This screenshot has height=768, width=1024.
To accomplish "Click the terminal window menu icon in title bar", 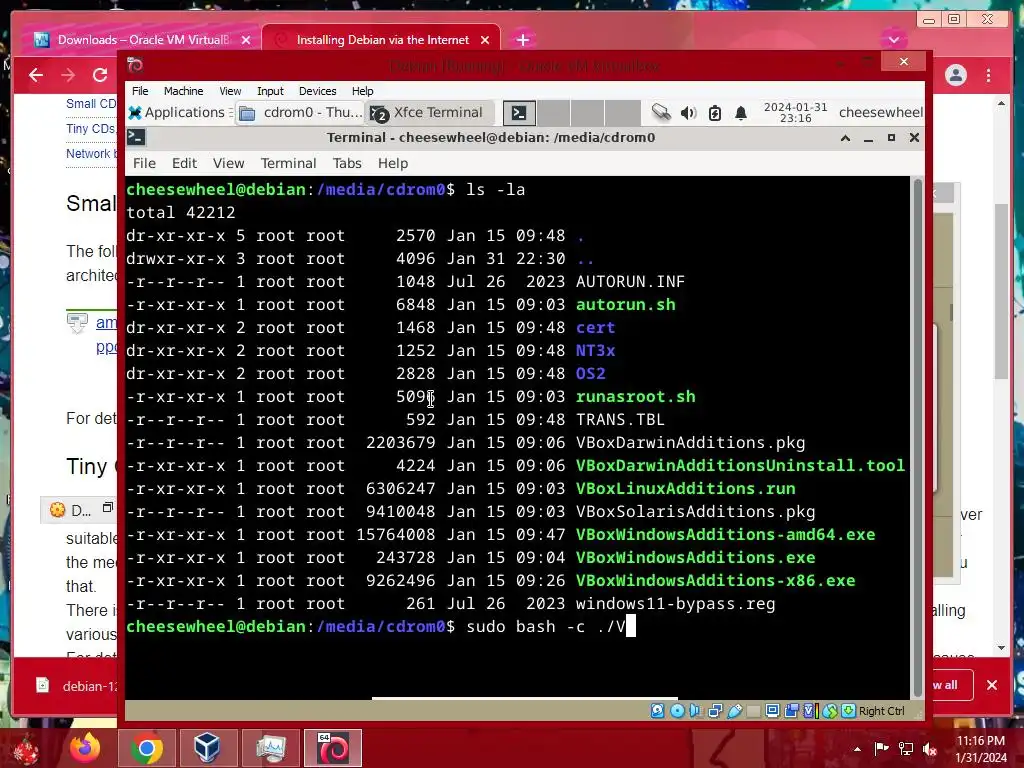I will [x=136, y=137].
